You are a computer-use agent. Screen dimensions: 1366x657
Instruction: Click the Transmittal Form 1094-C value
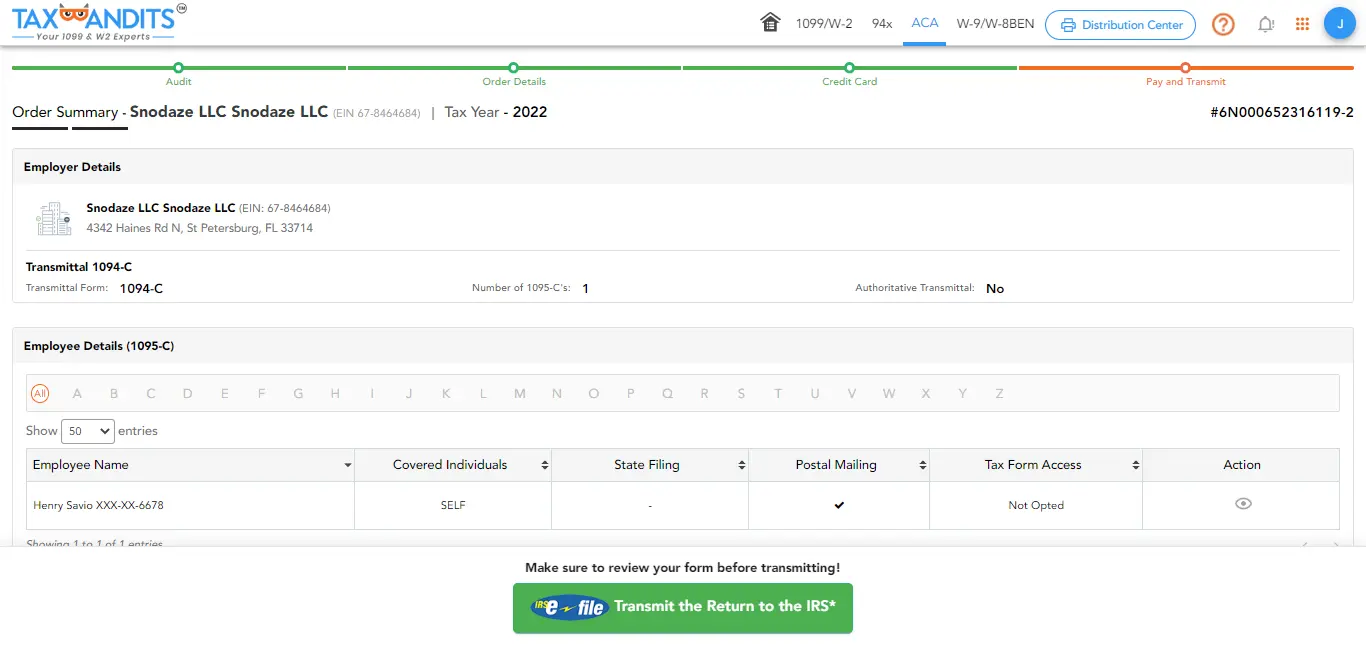[141, 288]
